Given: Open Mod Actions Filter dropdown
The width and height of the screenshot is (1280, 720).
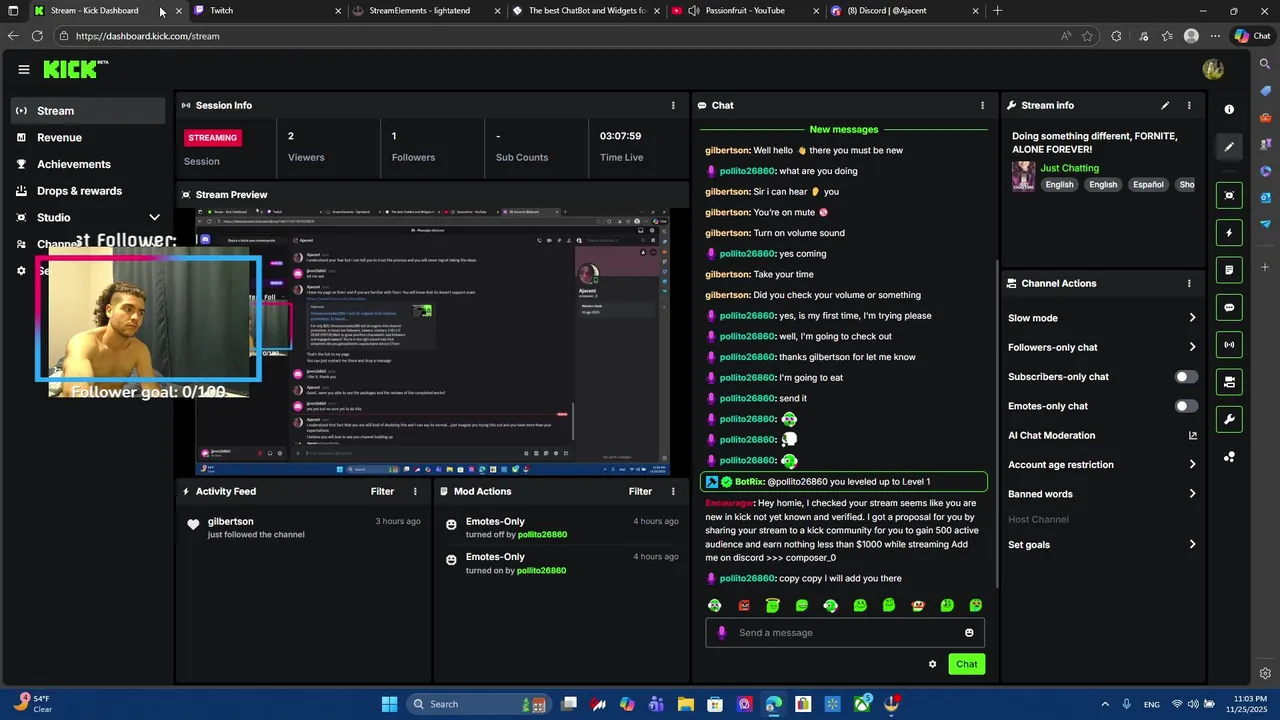Looking at the screenshot, I should click(x=640, y=491).
